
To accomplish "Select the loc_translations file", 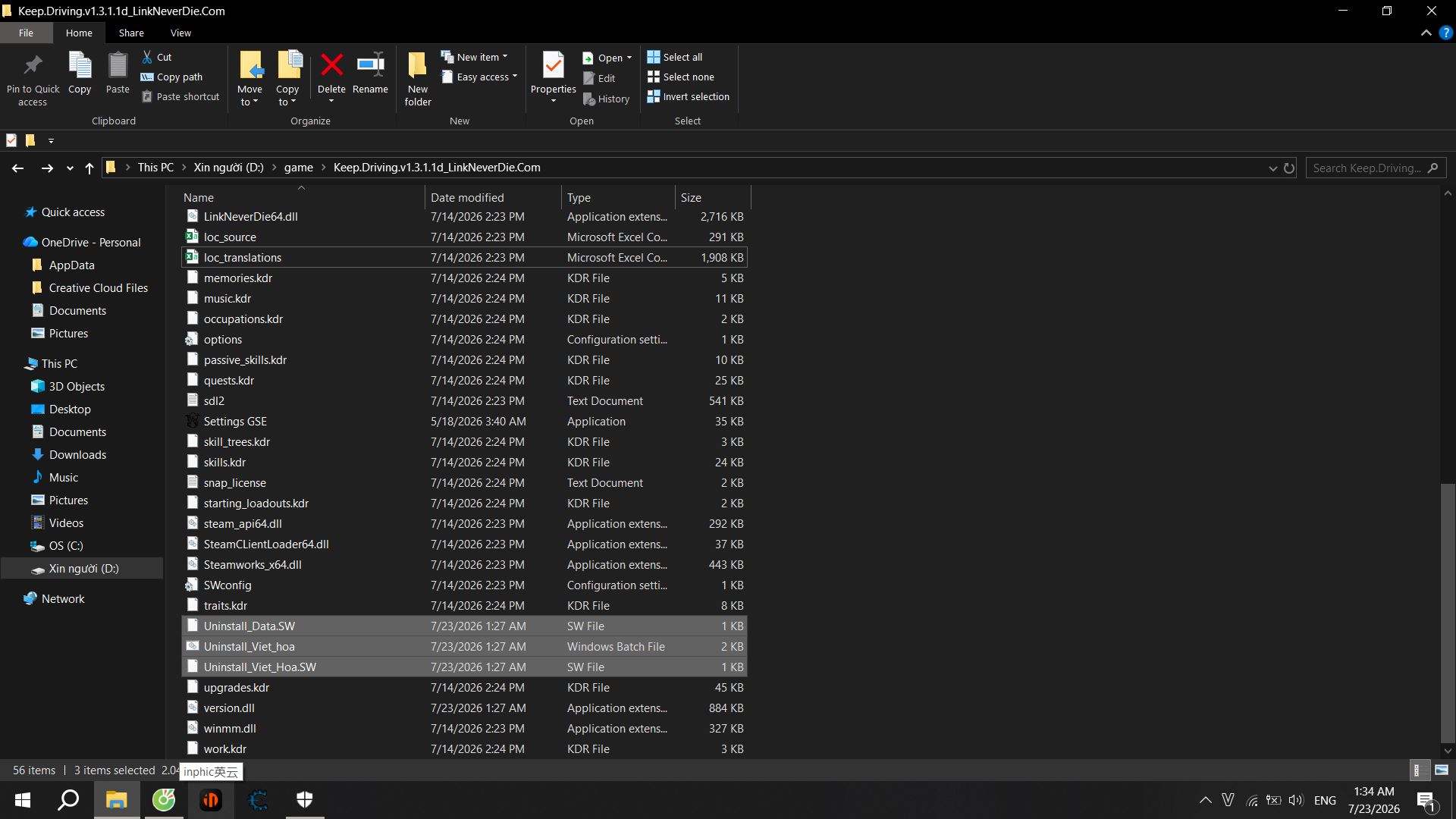I will click(x=464, y=257).
